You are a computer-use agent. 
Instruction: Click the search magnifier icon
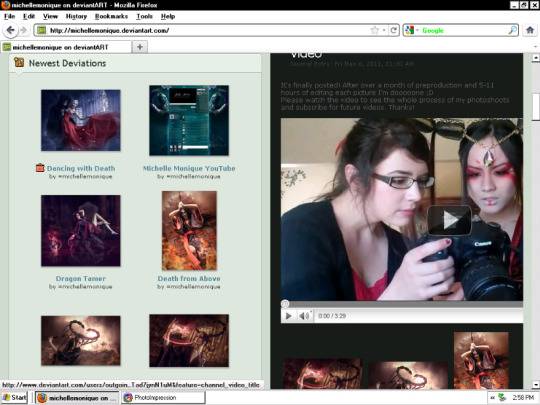(x=512, y=30)
